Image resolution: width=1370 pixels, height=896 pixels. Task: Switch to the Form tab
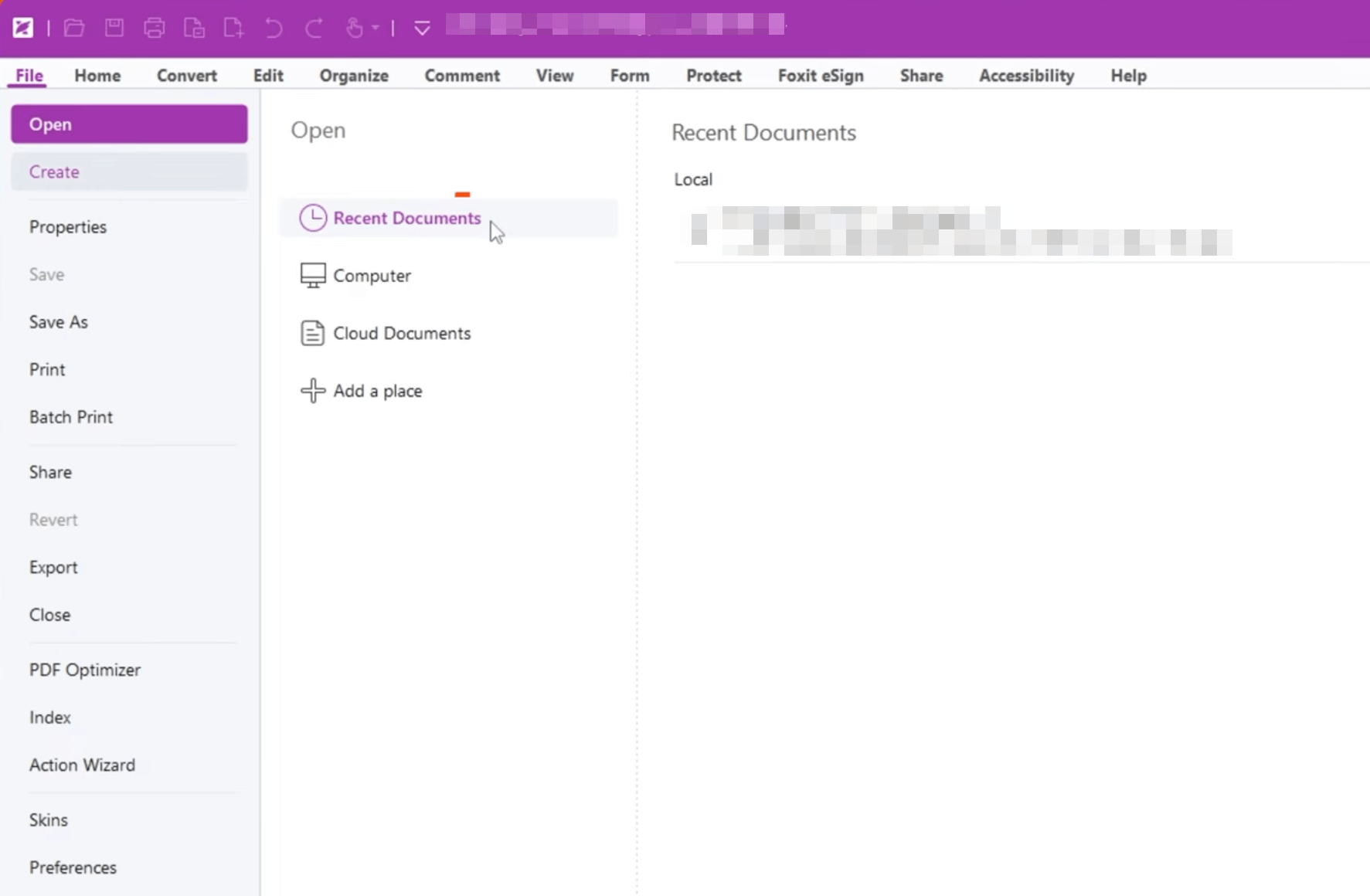coord(630,76)
